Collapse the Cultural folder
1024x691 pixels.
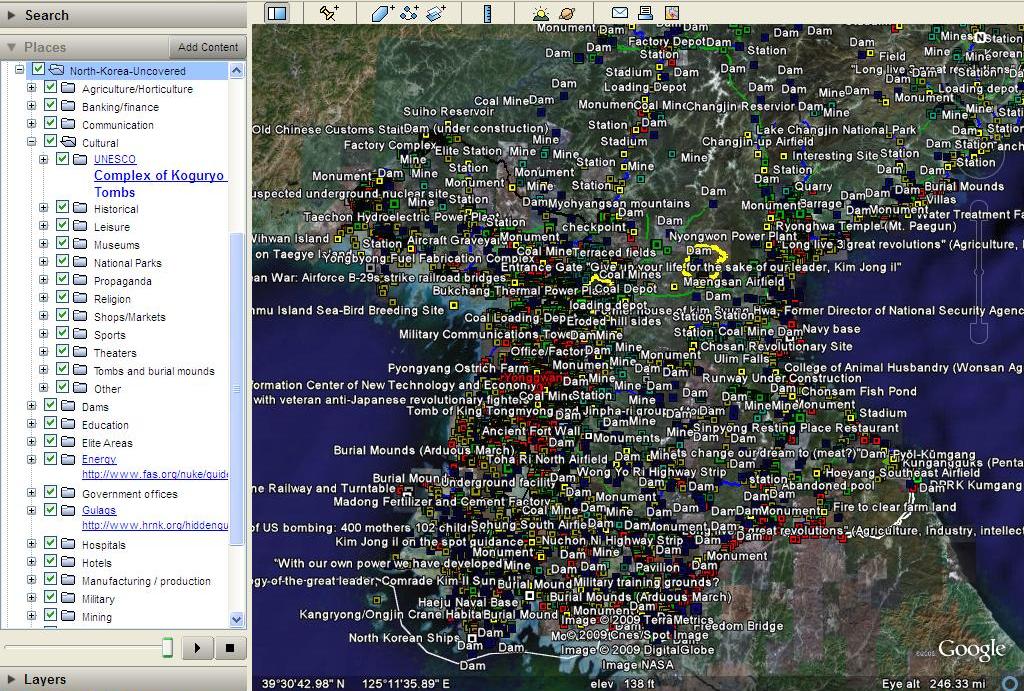click(x=31, y=143)
